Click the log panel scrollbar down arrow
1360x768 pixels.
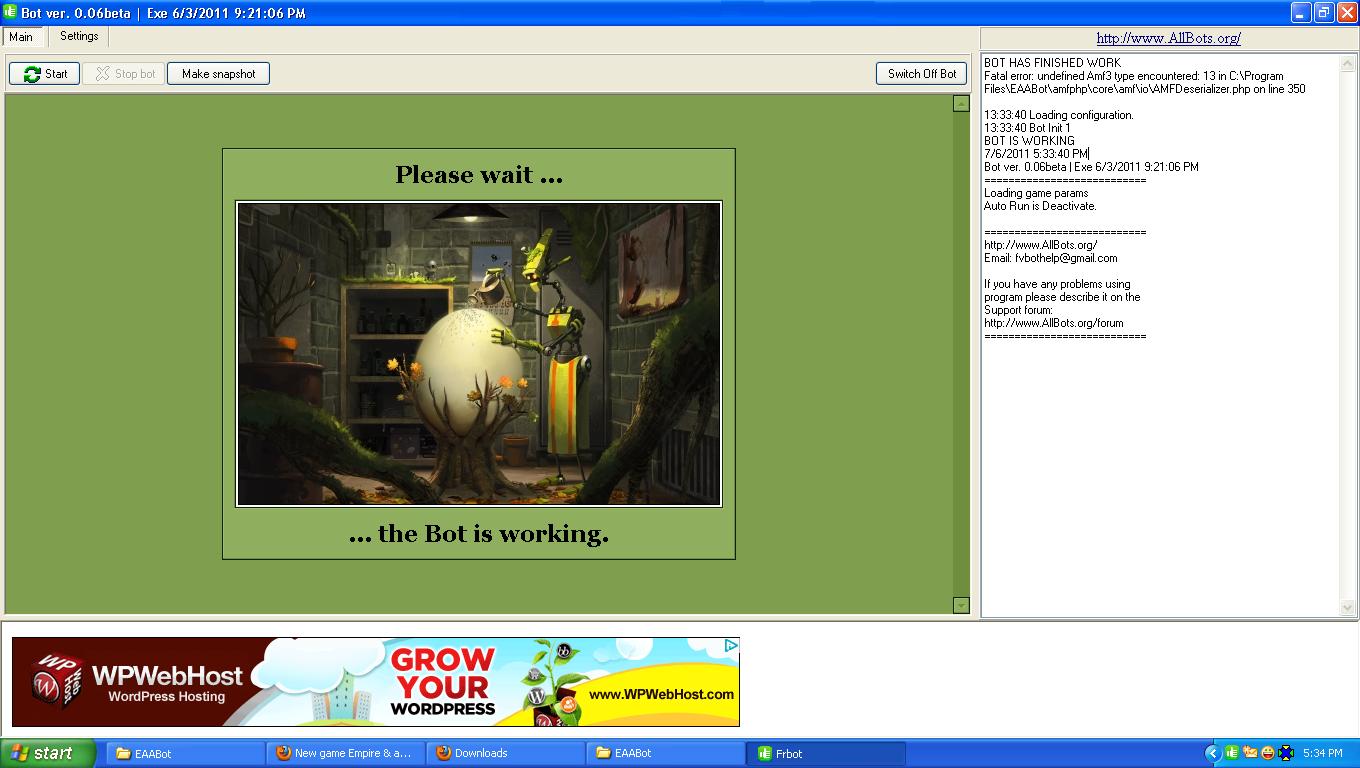pos(1349,608)
